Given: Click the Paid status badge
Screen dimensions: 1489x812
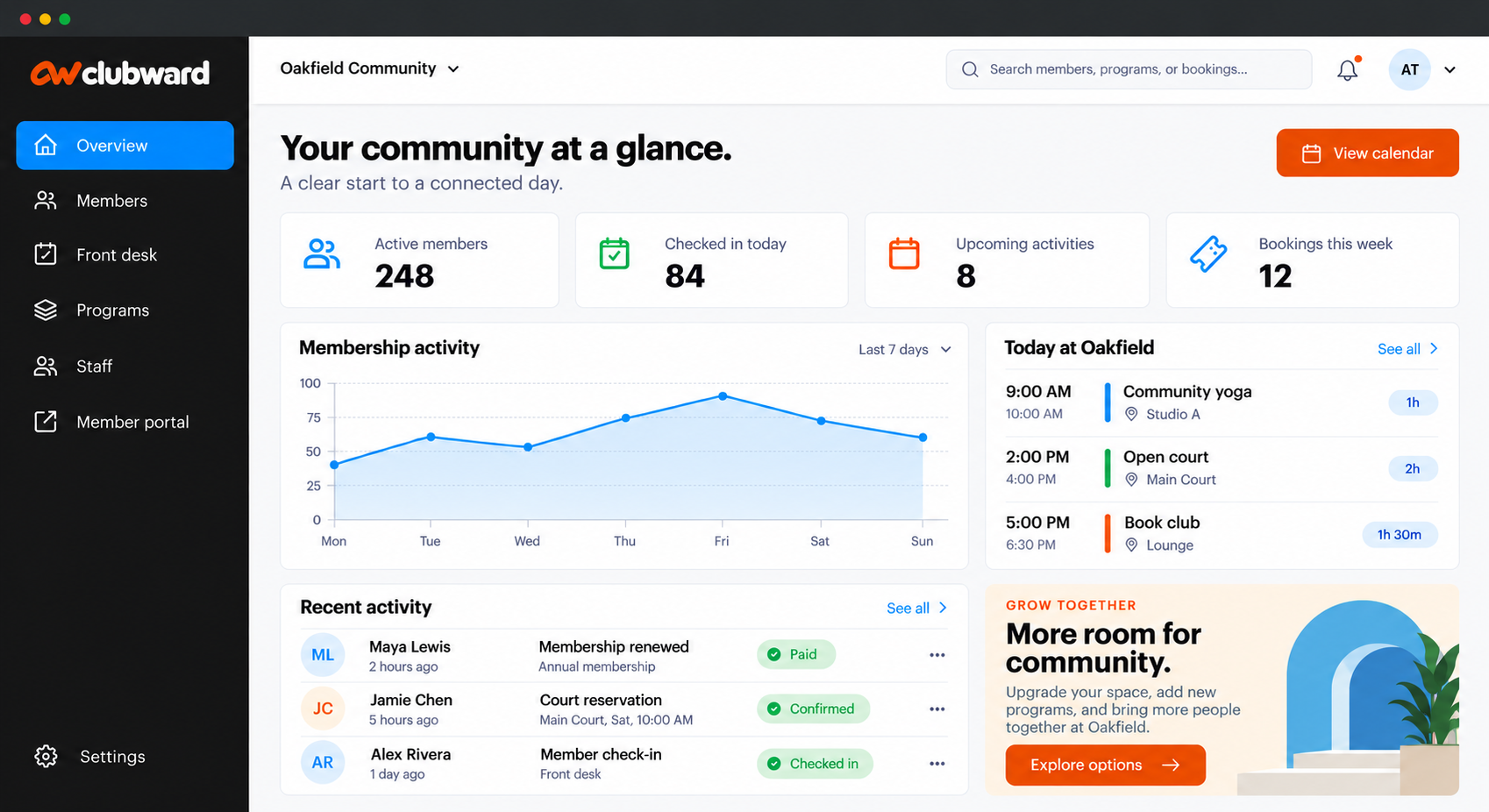Looking at the screenshot, I should point(795,655).
